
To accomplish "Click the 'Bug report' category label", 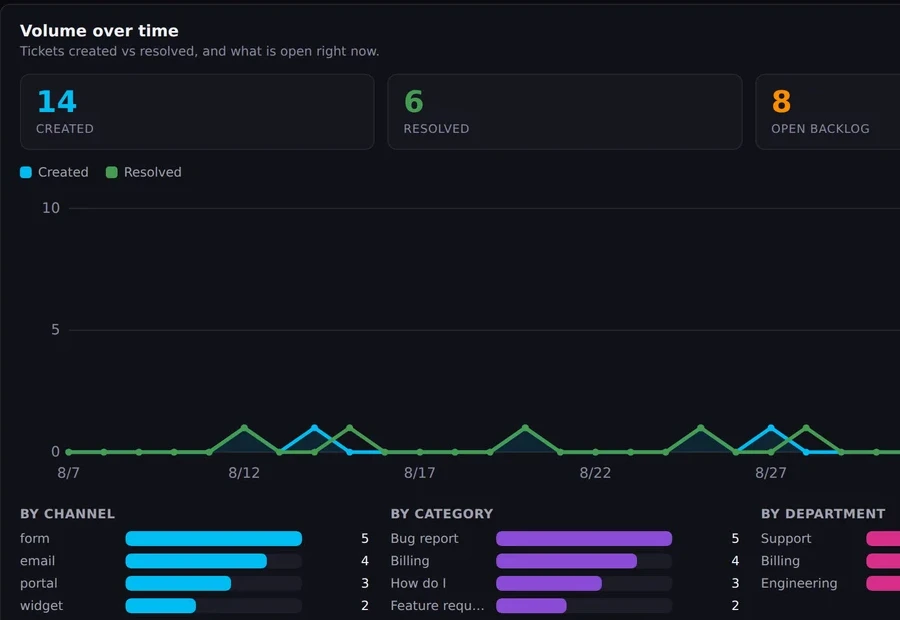I will (424, 538).
